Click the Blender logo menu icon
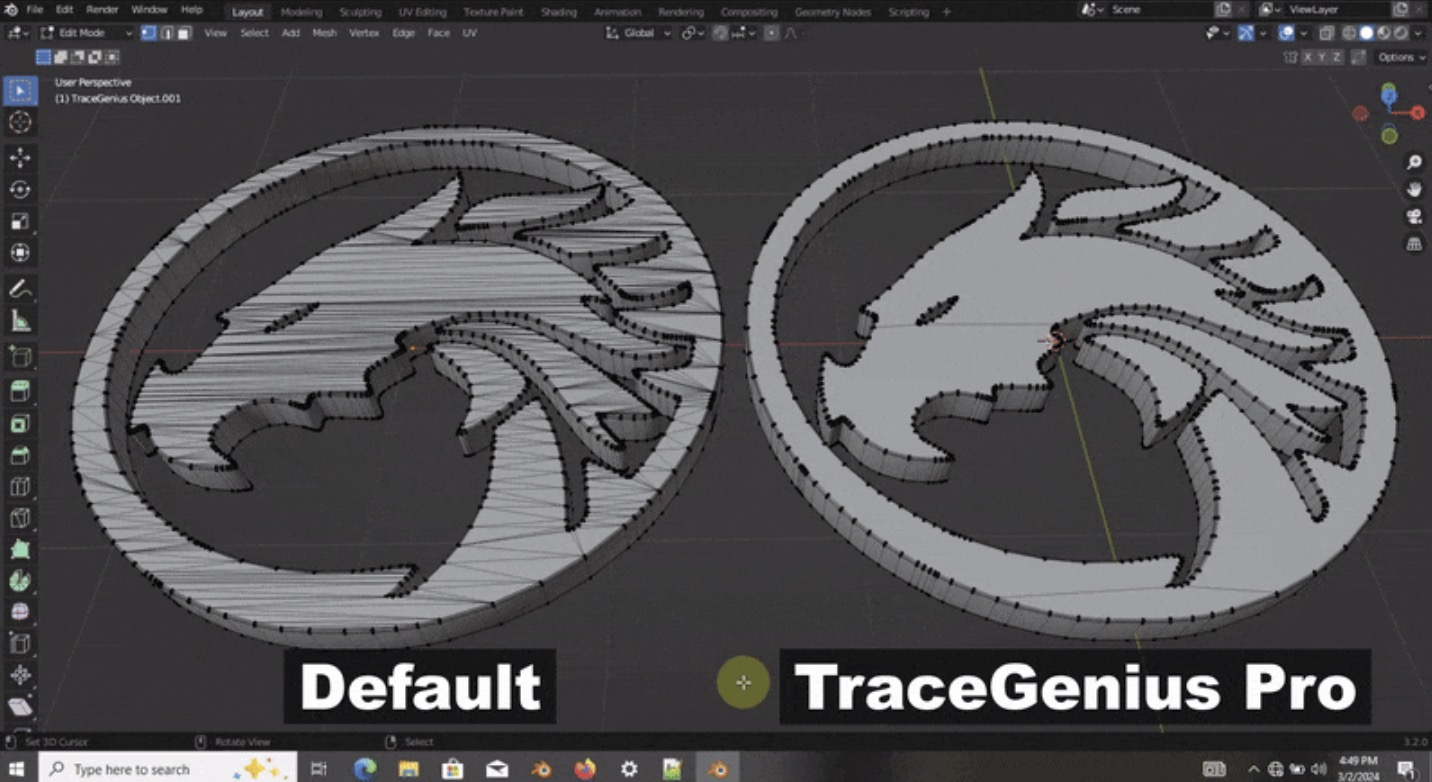 click(11, 10)
